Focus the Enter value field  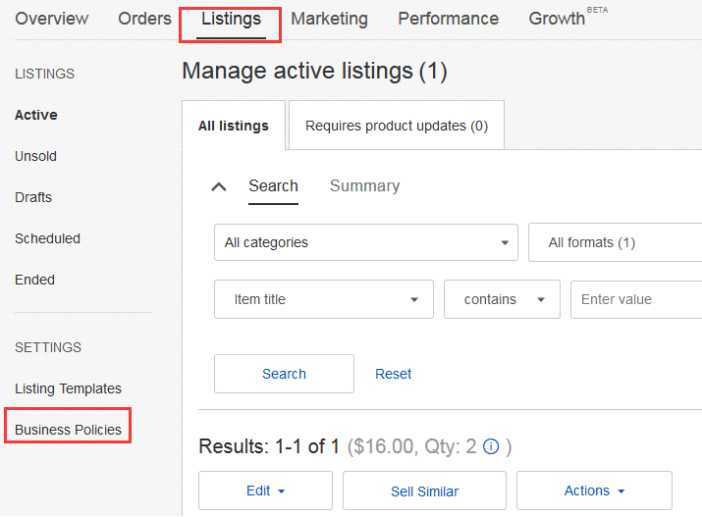point(636,299)
